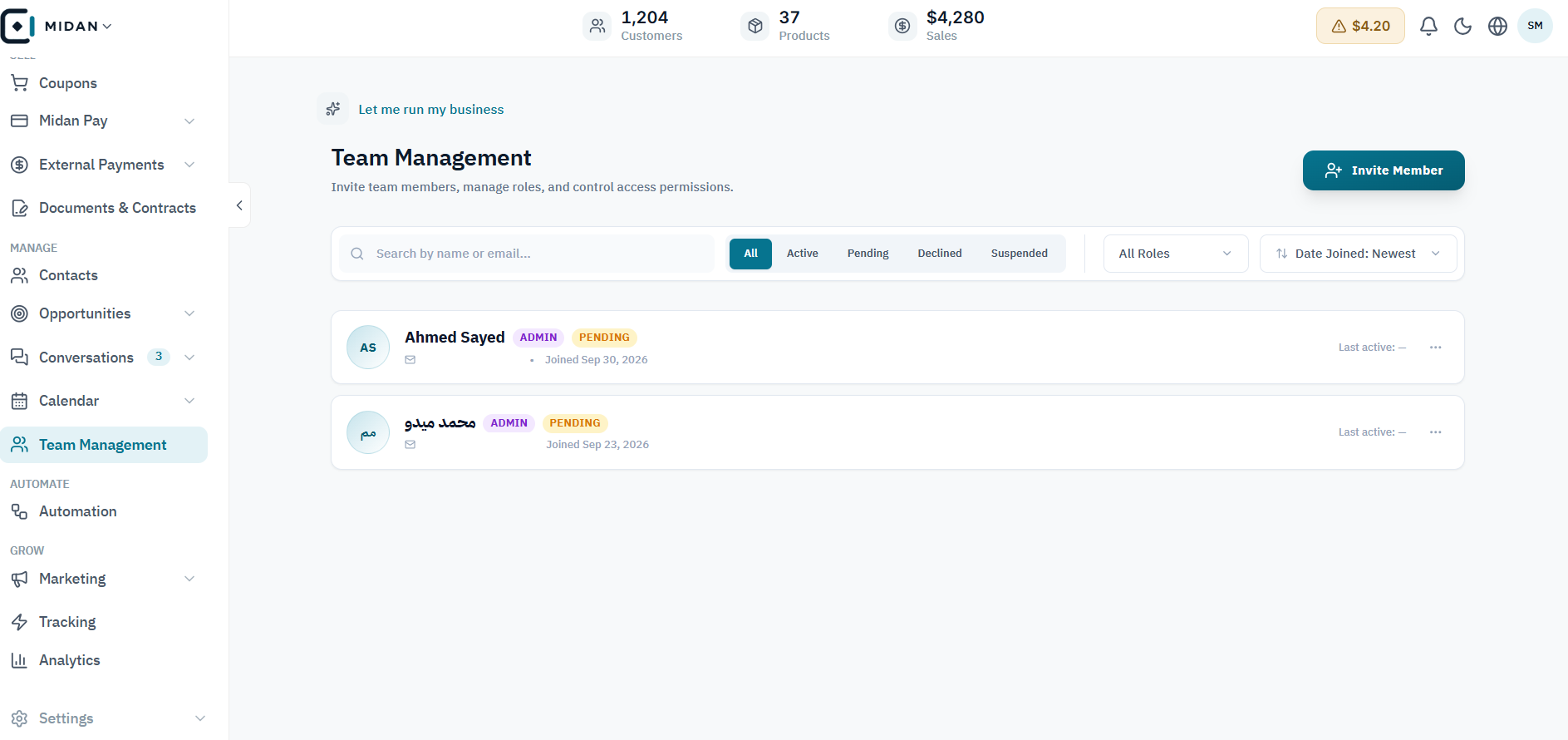Image resolution: width=1568 pixels, height=740 pixels.
Task: Click the search magnifier icon
Action: point(357,254)
